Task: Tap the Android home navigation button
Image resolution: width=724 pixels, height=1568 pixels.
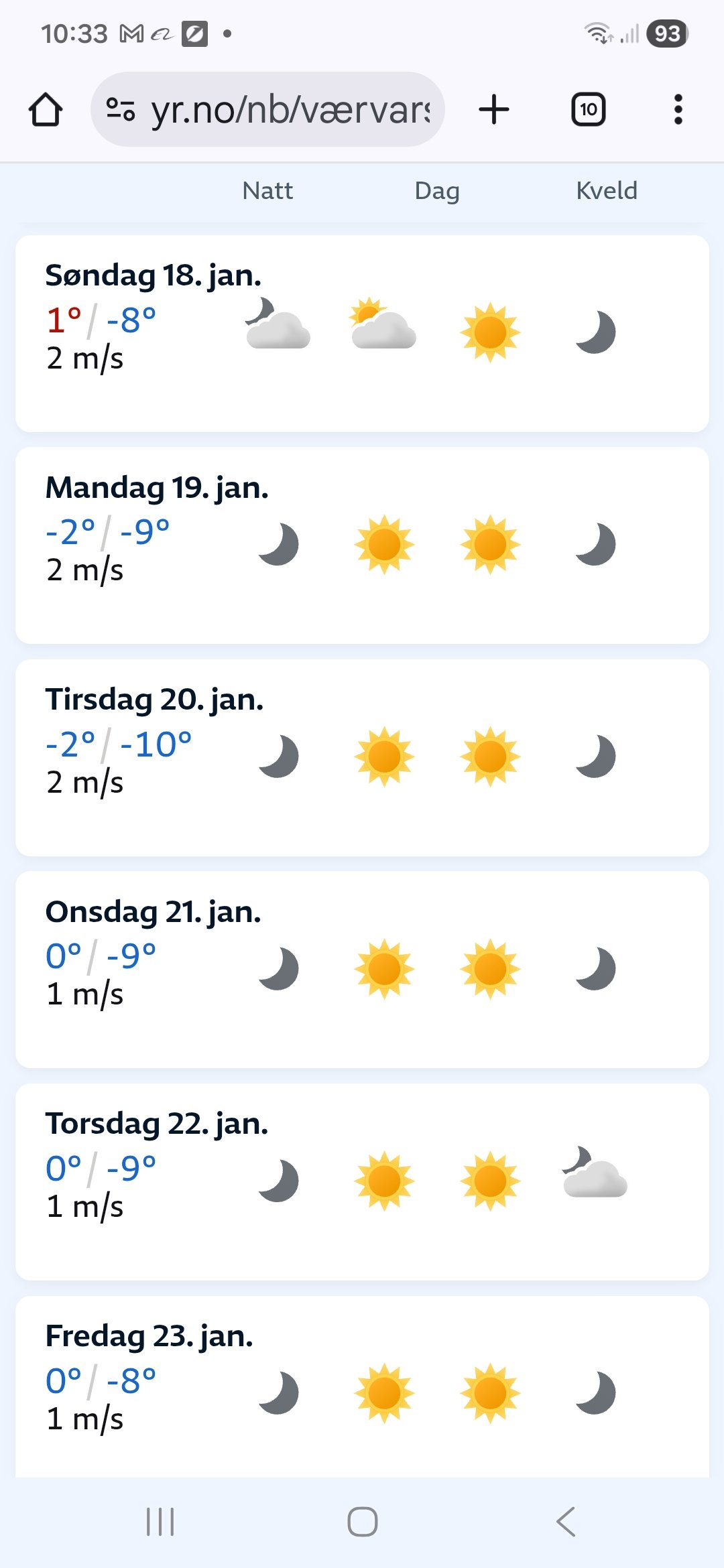Action: (x=363, y=1522)
